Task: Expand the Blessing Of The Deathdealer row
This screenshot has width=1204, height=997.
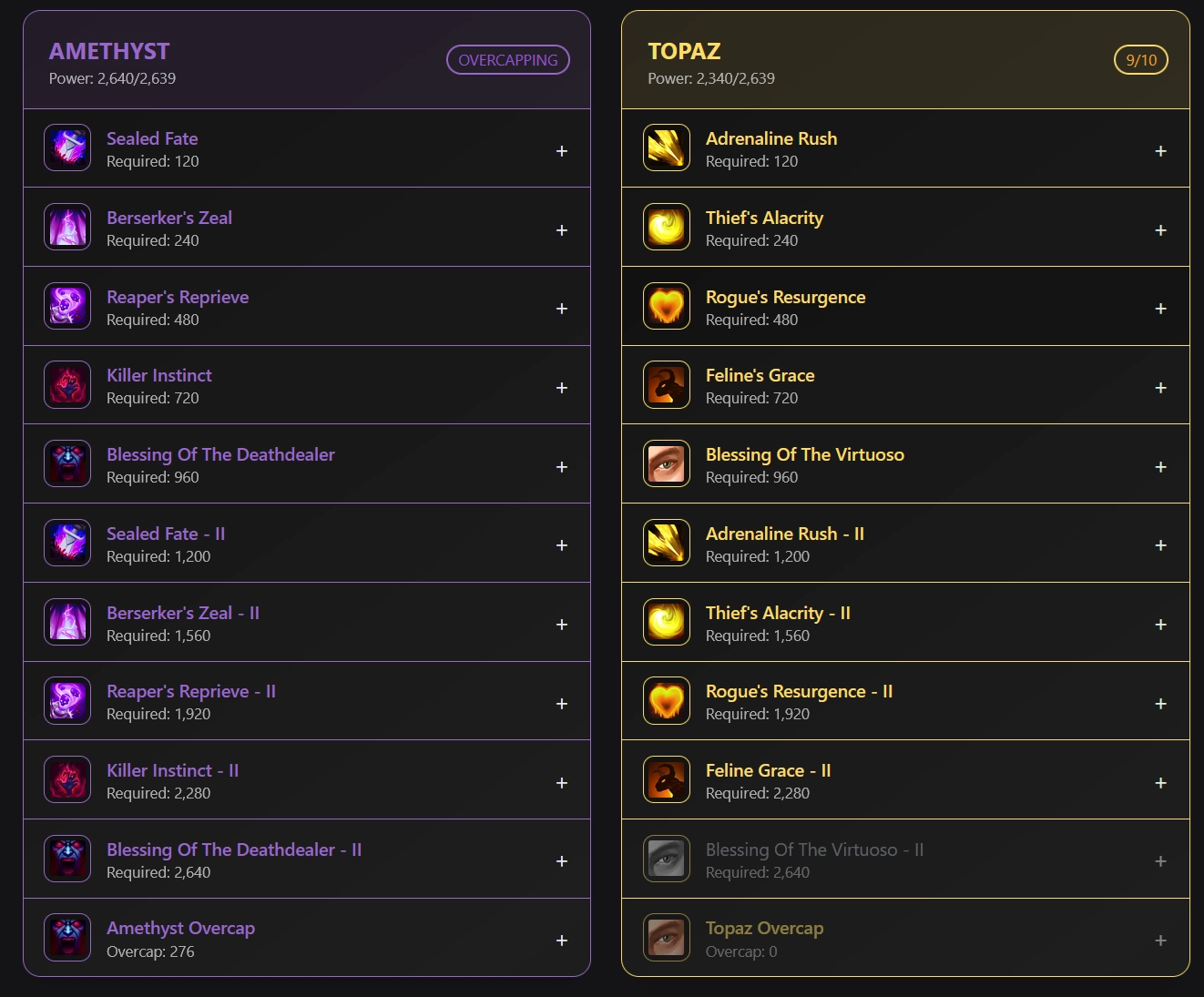Action: (x=562, y=467)
